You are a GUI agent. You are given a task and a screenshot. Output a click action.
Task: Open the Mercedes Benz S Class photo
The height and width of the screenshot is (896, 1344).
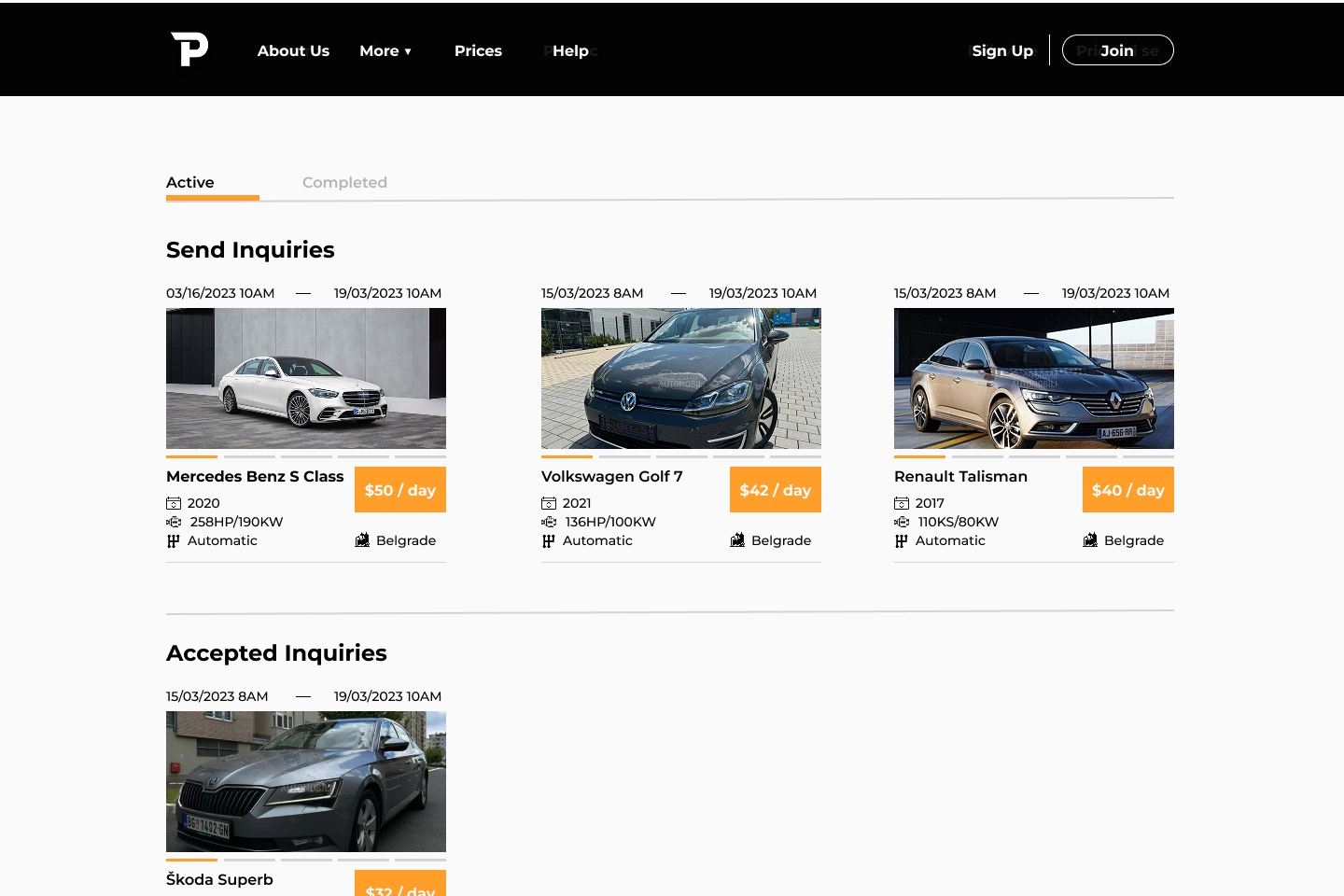tap(306, 378)
